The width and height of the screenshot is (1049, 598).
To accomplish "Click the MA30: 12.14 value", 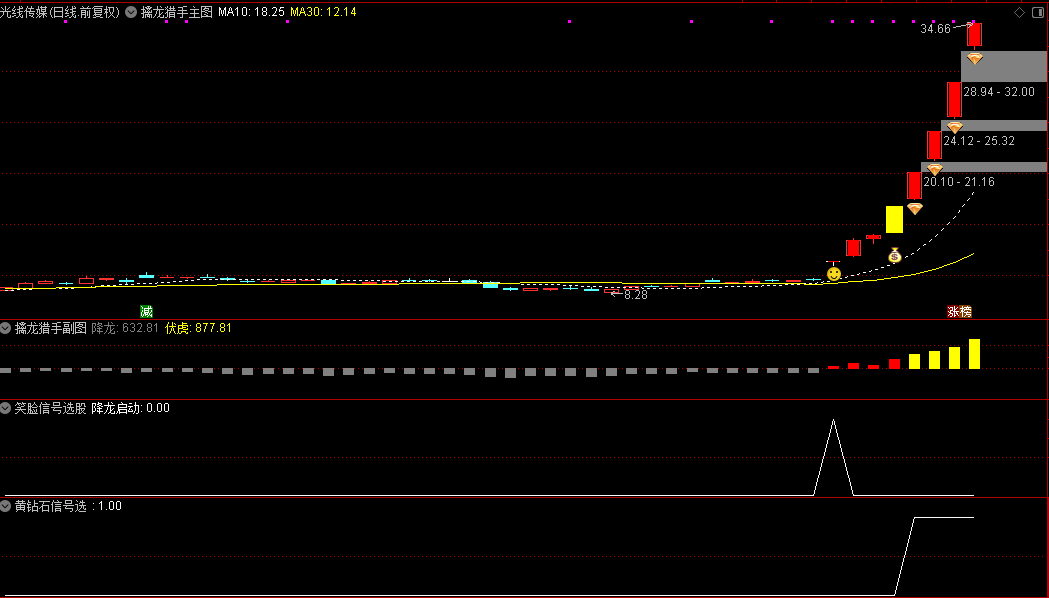I will coord(323,12).
